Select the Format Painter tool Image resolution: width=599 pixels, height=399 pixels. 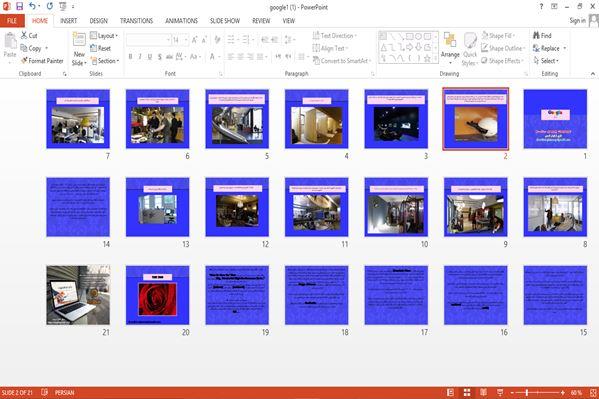[x=42, y=61]
